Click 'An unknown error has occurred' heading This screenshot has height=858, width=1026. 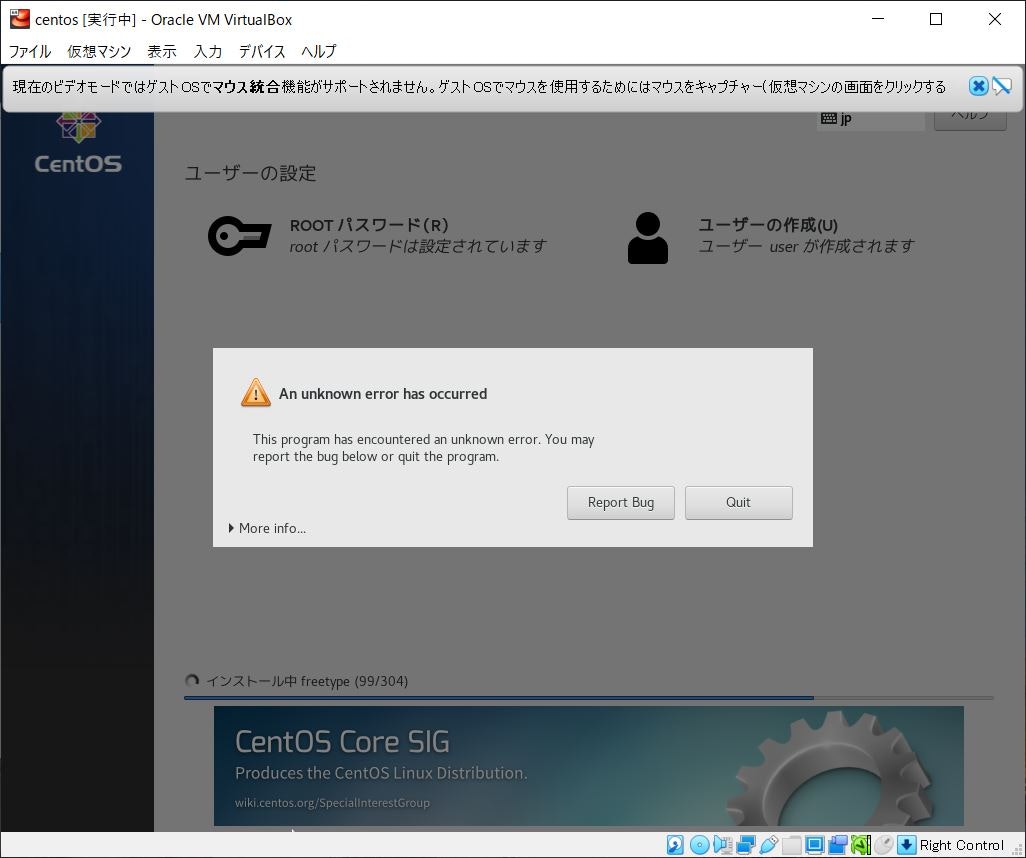tap(383, 394)
